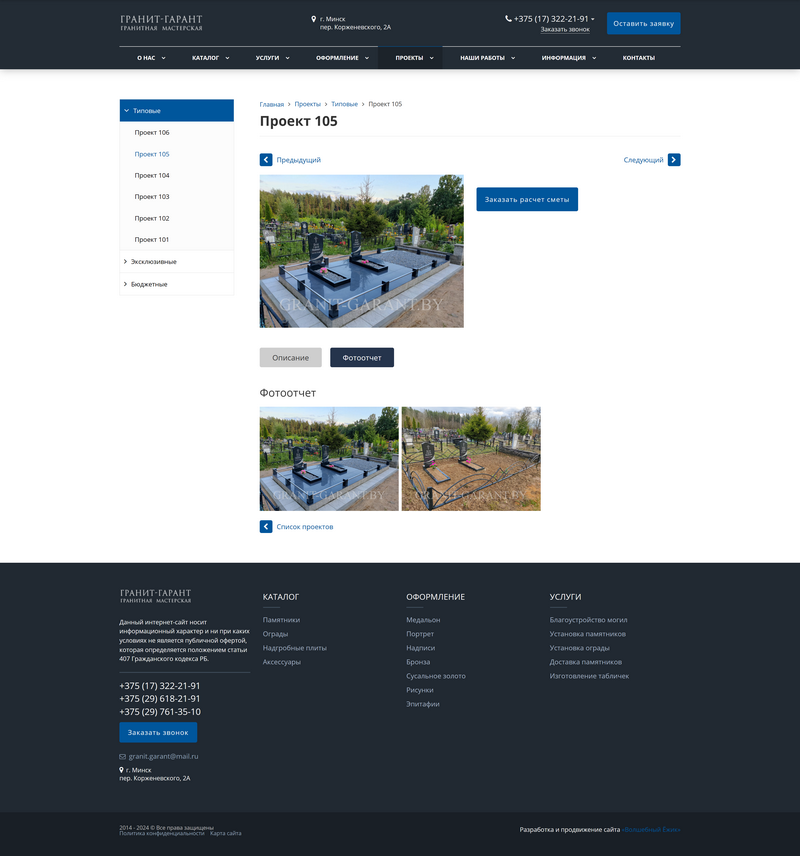Open footer Ограды link

pos(275,634)
